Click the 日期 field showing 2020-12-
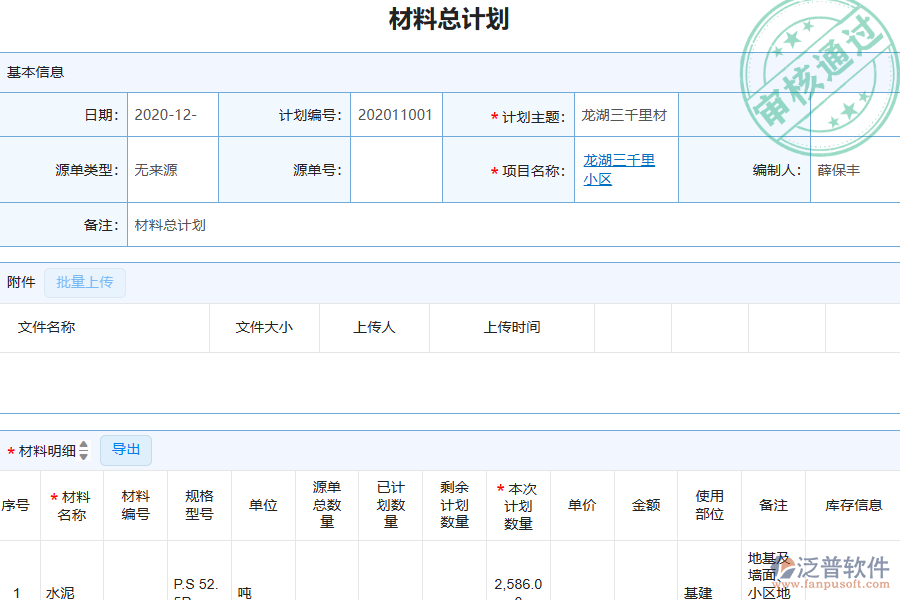 [172, 115]
